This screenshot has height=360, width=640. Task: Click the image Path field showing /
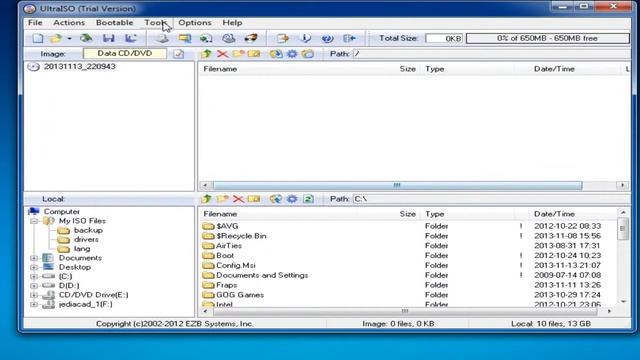coord(492,54)
